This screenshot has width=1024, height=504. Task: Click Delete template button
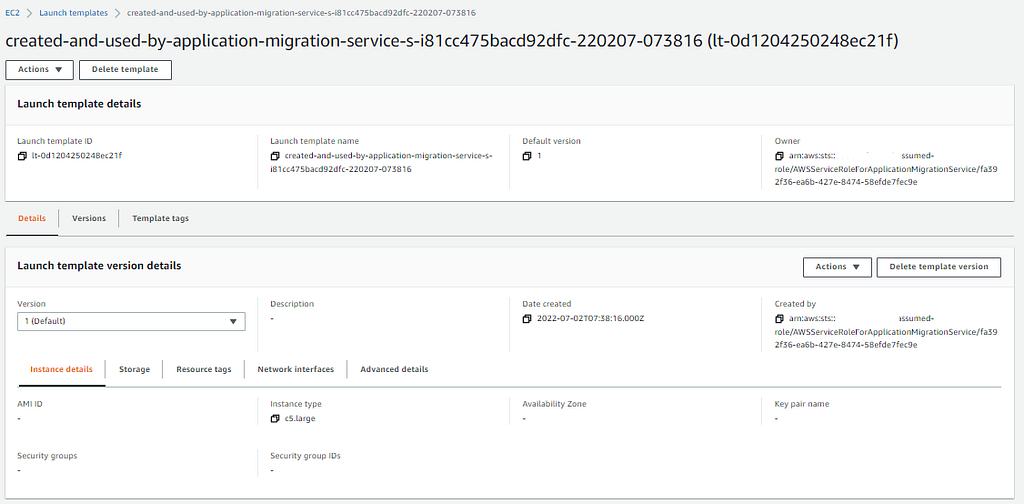[125, 70]
